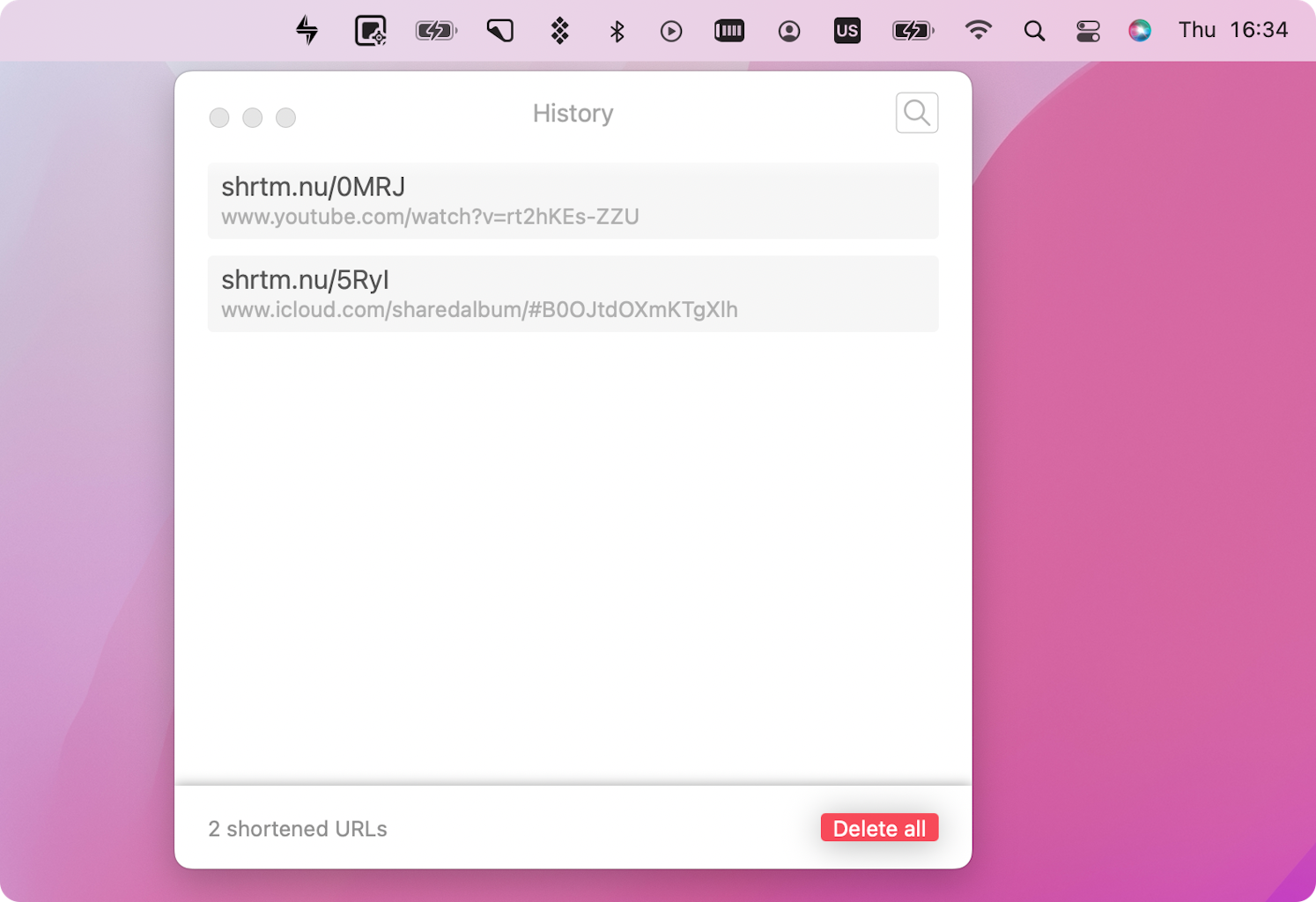Click the angled tag-shaped menu bar icon

pyautogui.click(x=499, y=31)
